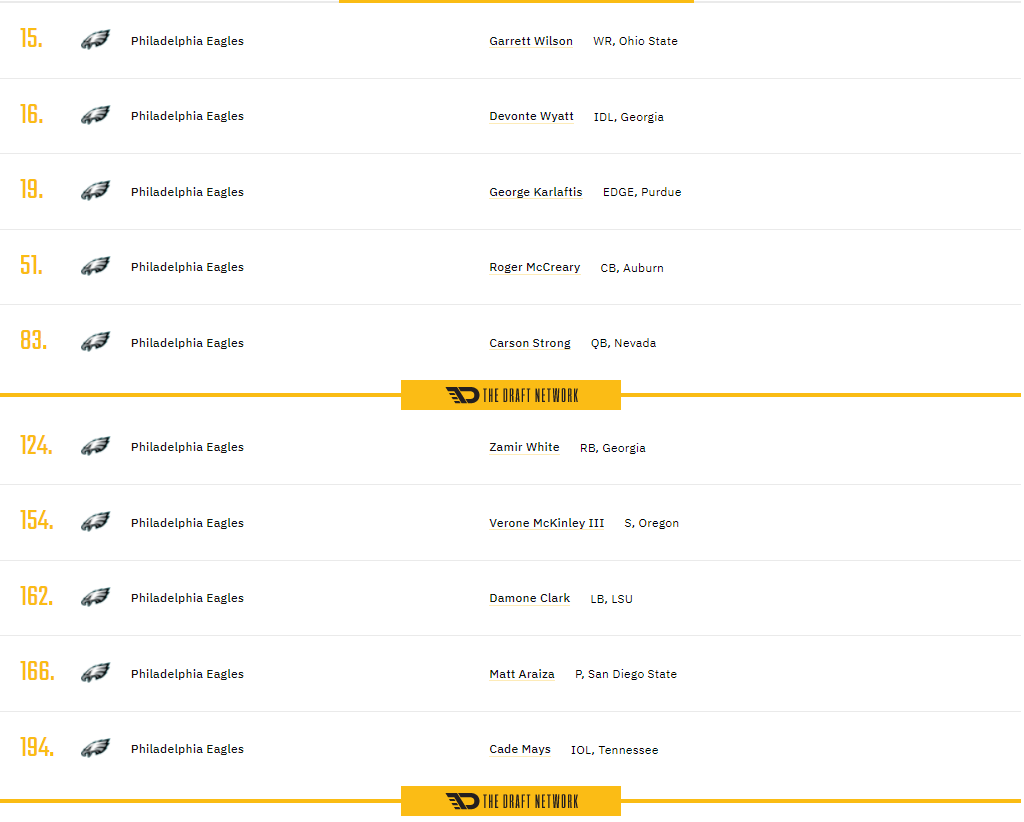This screenshot has width=1024, height=822.
Task: Click the Eagles logo beside pick 16
Action: point(95,116)
